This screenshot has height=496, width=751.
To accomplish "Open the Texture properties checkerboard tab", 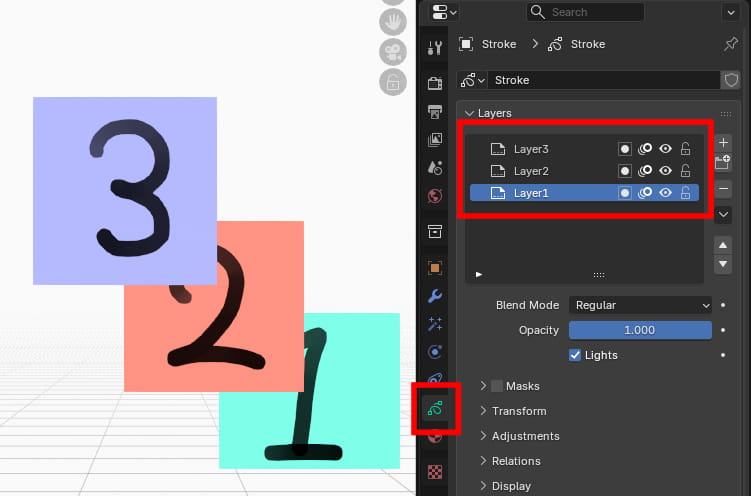I will click(x=435, y=471).
